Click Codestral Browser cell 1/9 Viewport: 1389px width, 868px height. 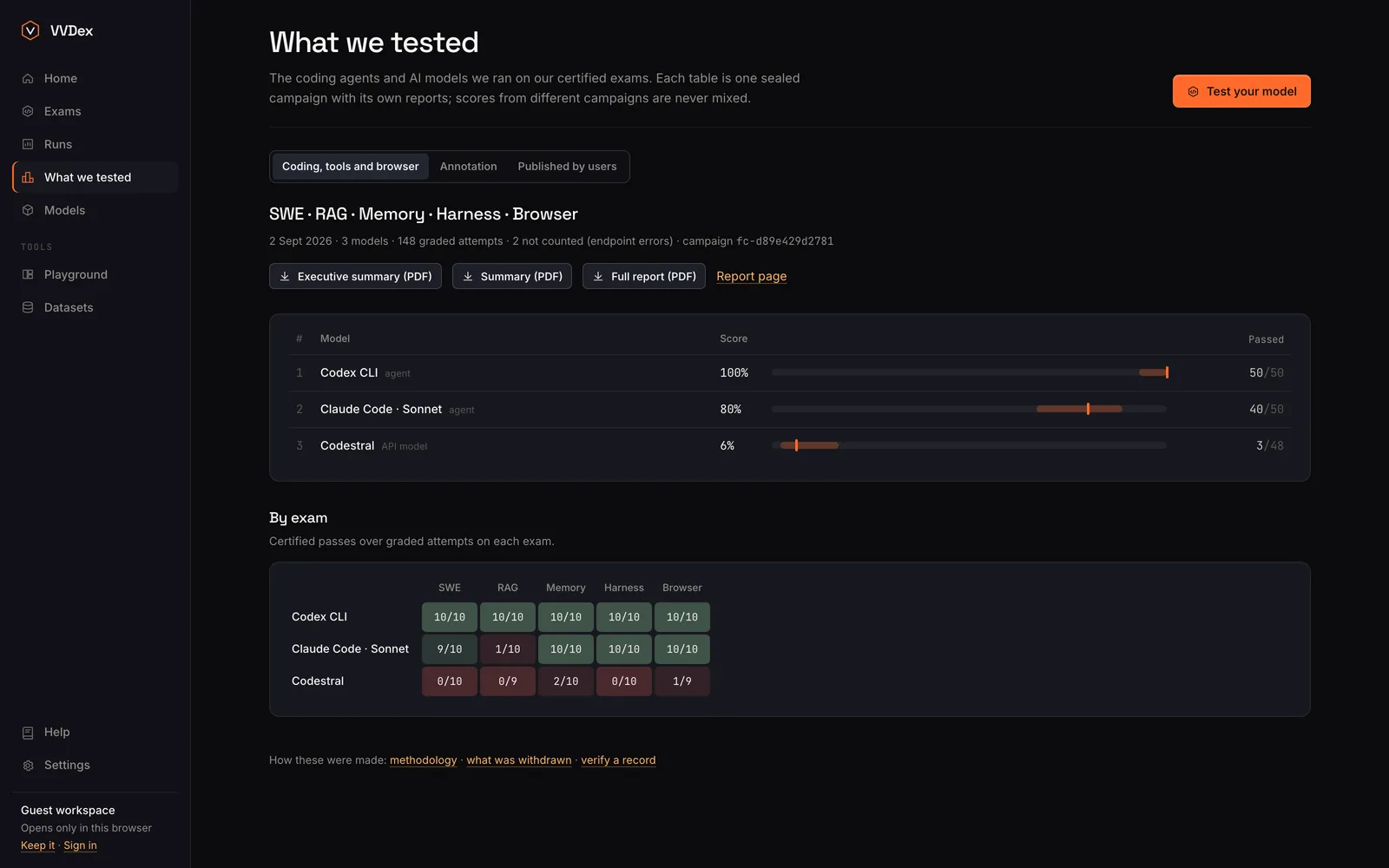coord(682,681)
